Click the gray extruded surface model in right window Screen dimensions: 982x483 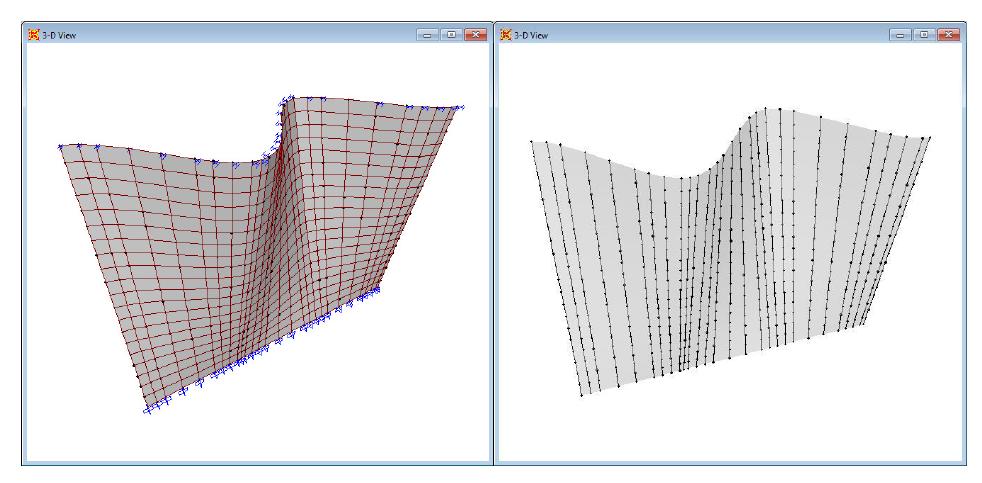(x=730, y=252)
